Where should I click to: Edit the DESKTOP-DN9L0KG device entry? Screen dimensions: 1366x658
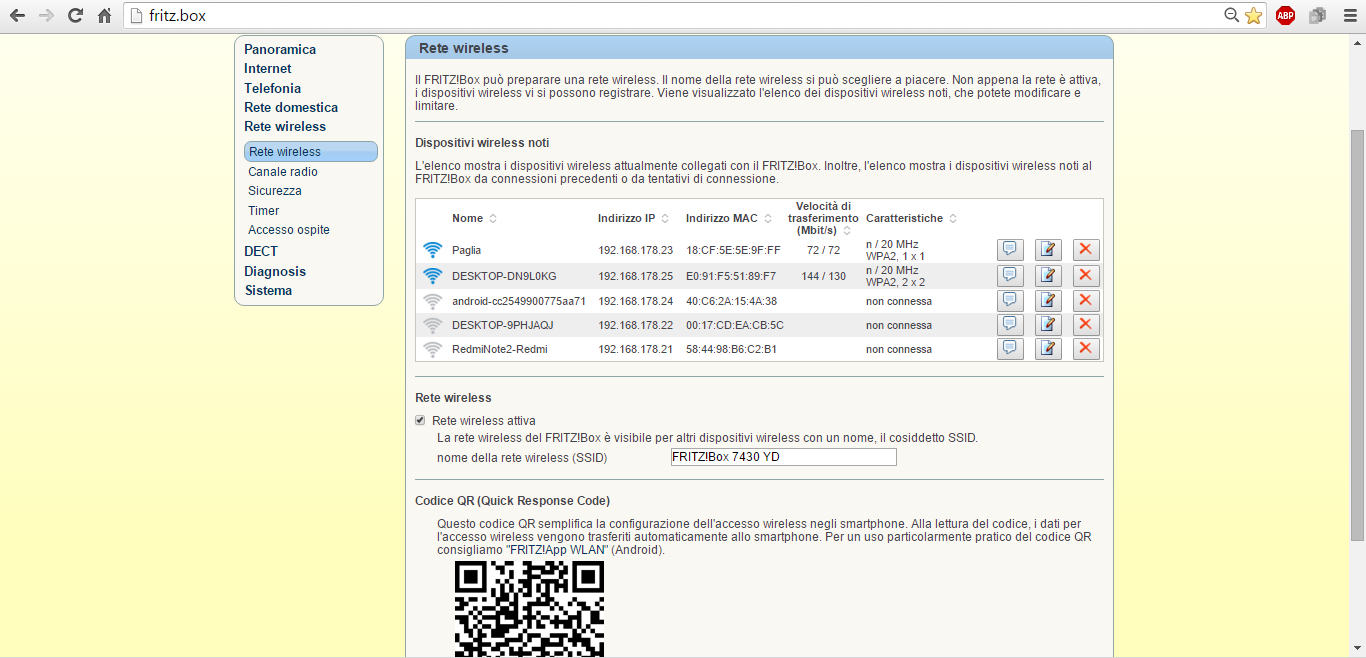(x=1048, y=275)
